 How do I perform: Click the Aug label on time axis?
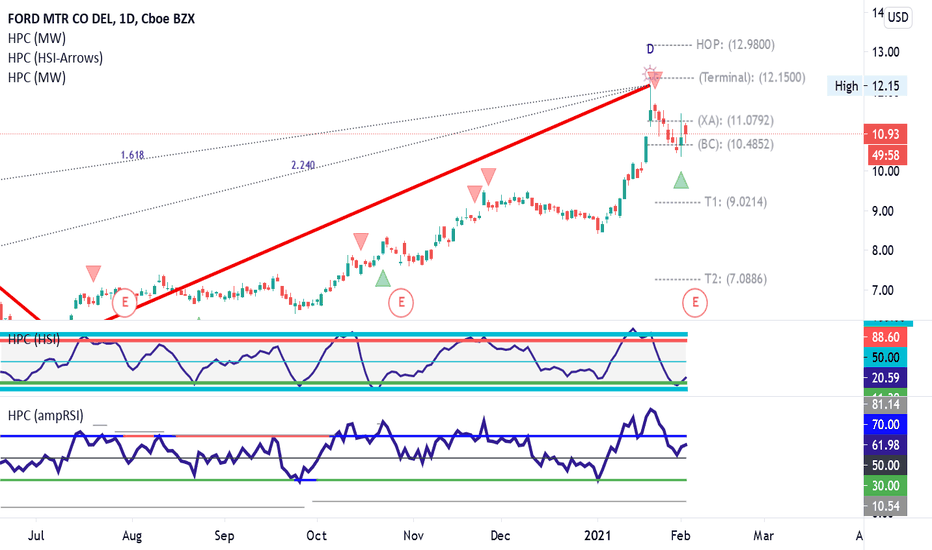(132, 536)
